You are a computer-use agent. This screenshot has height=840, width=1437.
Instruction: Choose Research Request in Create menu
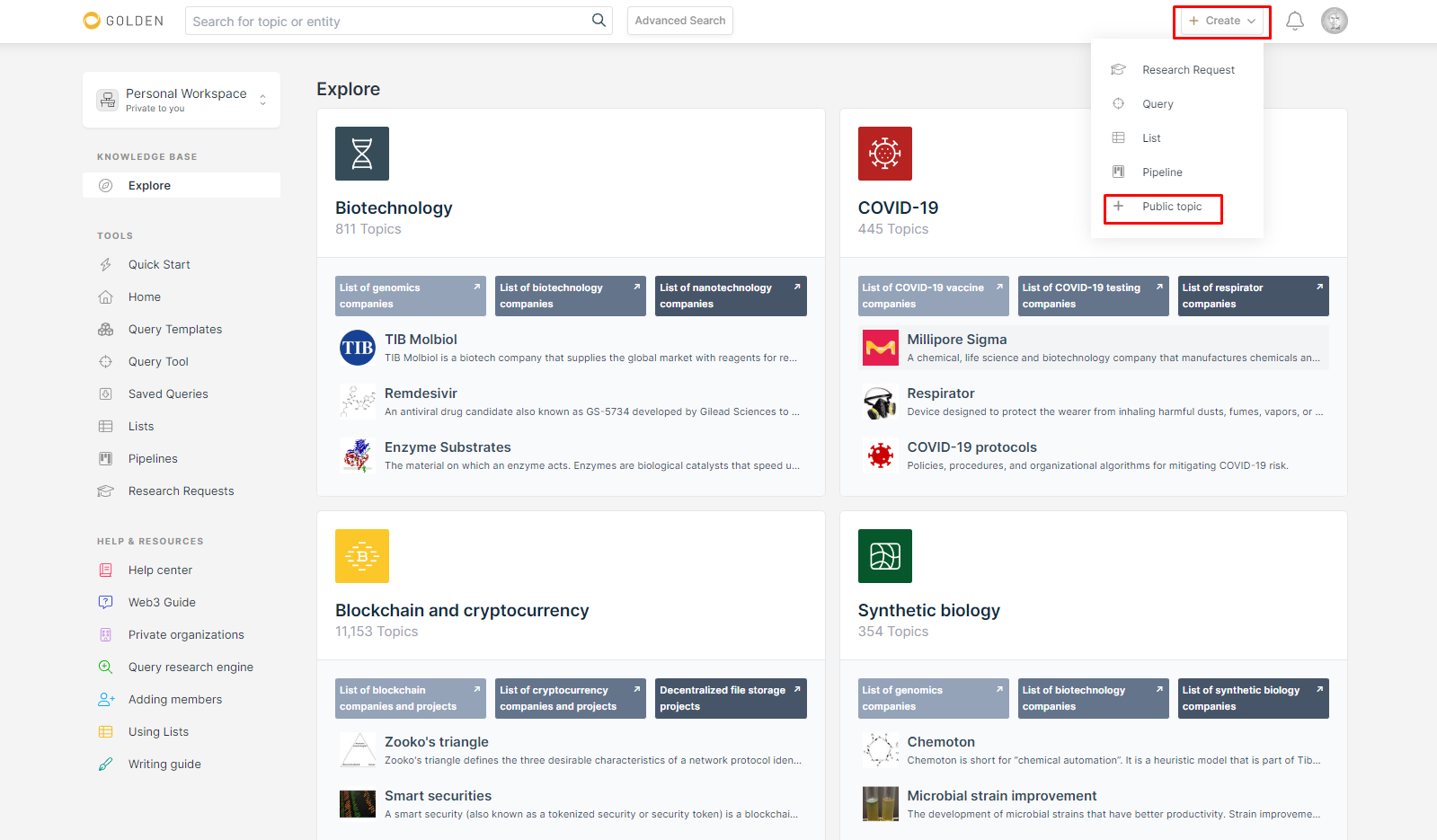(x=1187, y=70)
